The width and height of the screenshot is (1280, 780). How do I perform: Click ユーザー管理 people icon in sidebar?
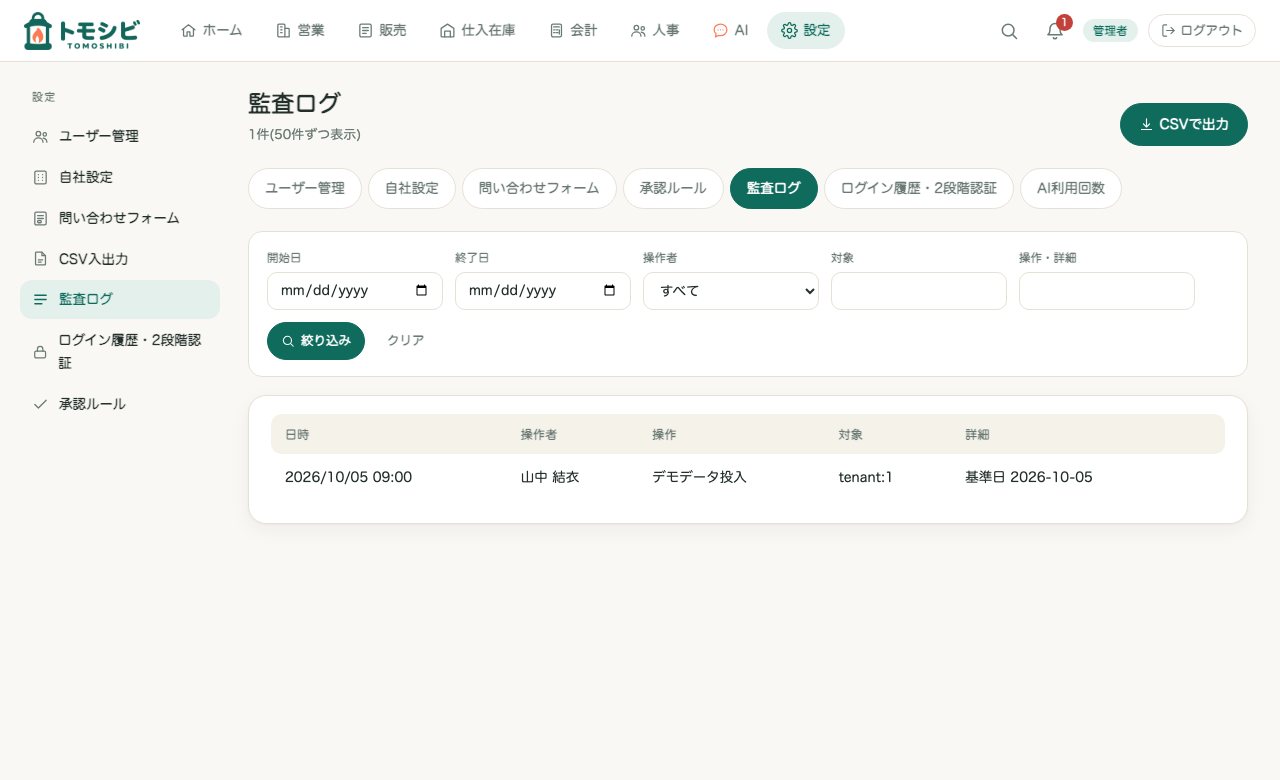(x=40, y=136)
